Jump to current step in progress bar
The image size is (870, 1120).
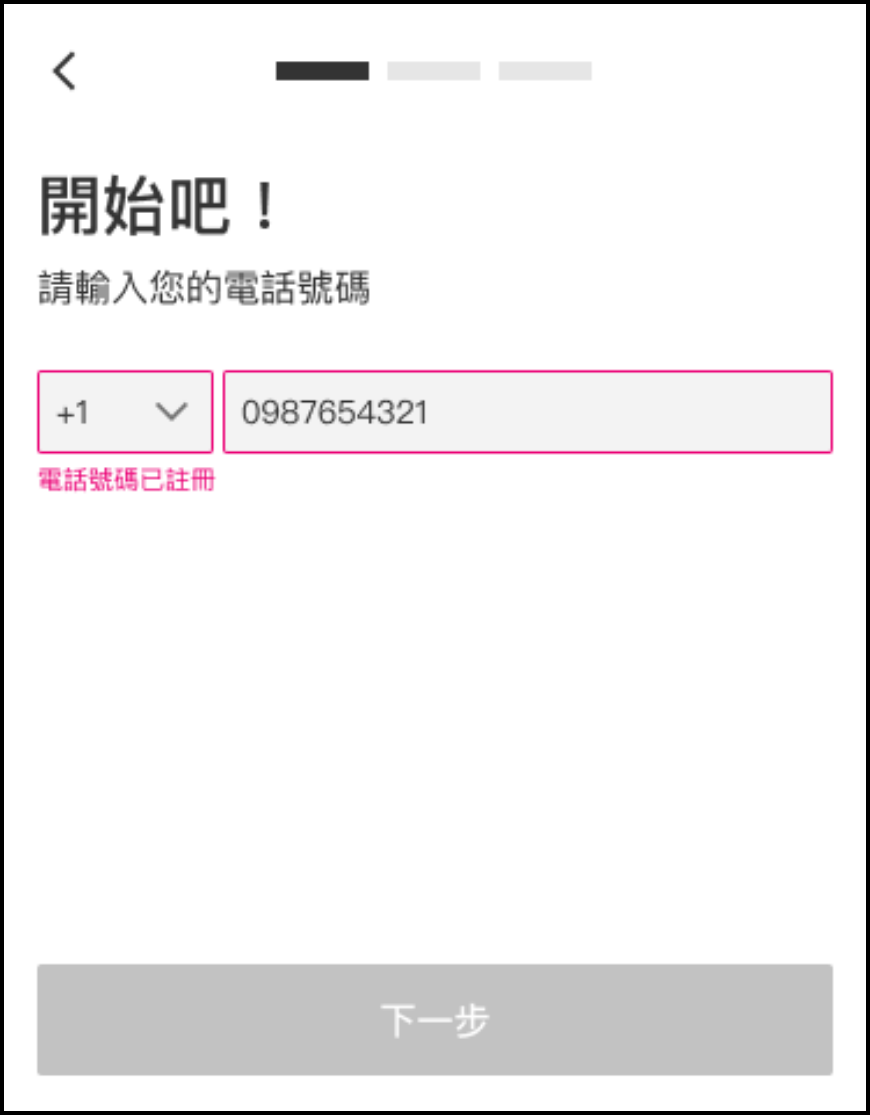322,71
